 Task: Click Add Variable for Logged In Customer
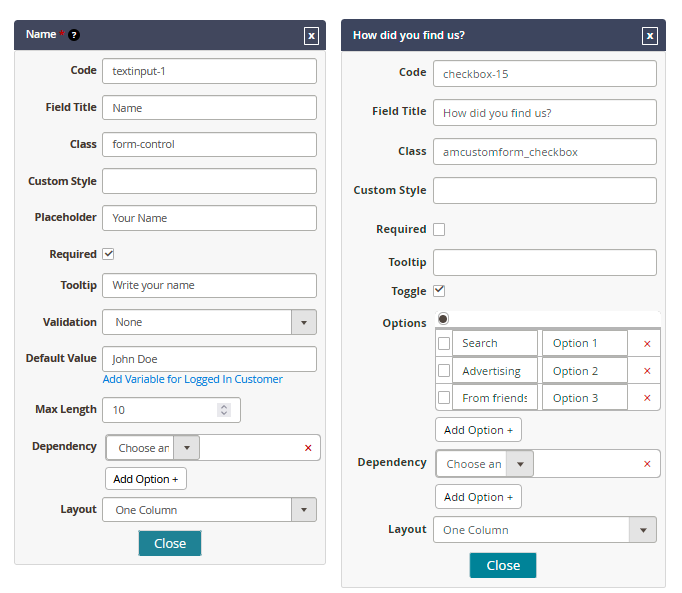(192, 379)
